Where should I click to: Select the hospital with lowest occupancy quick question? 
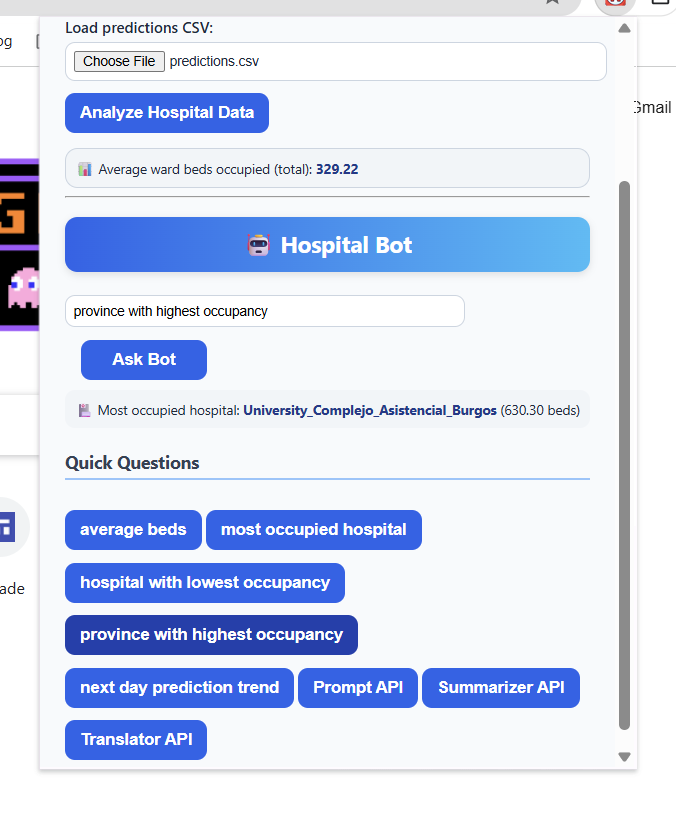204,582
